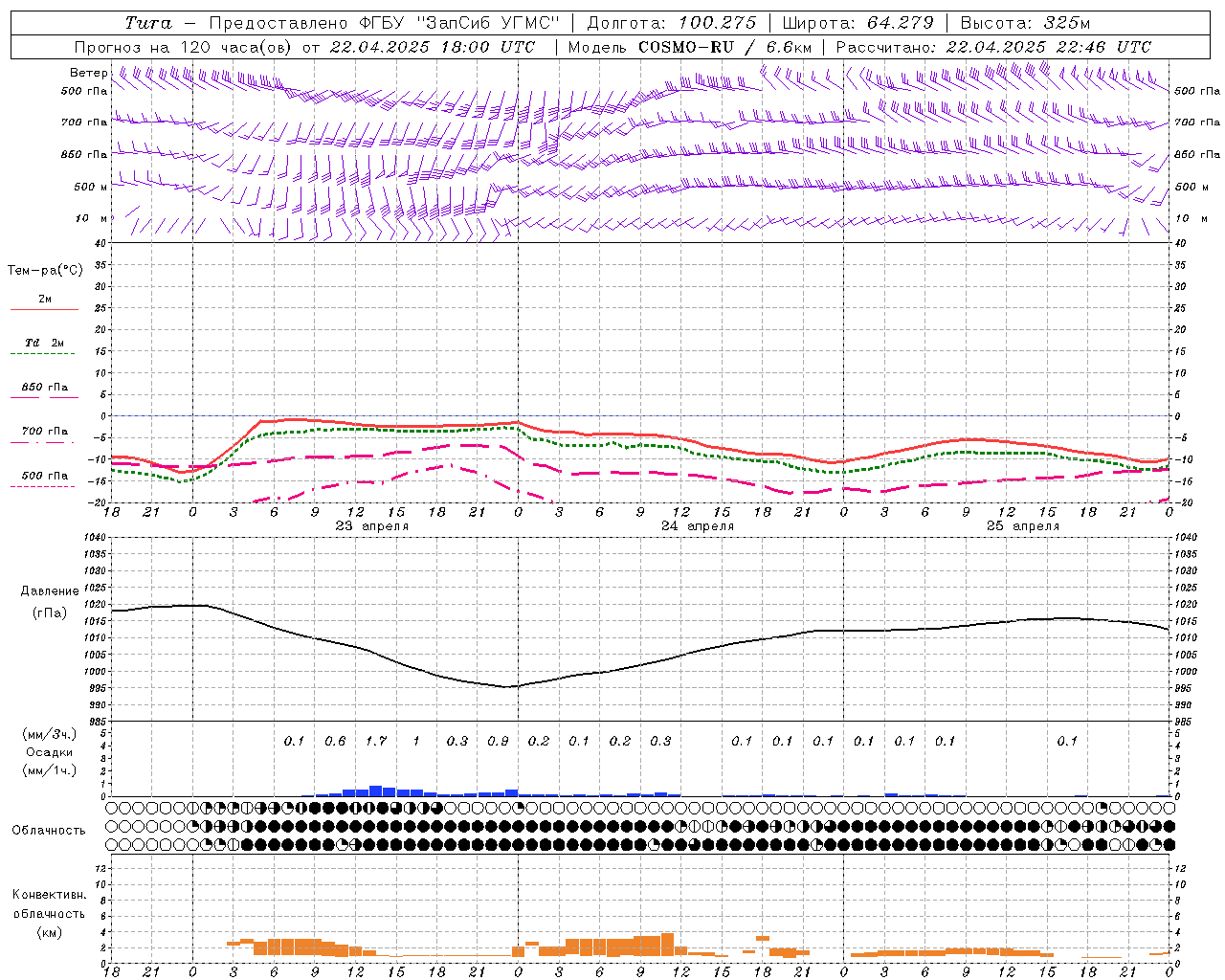Click the 700 гПа temperature legend entry
Viewport: 1225px width, 980px height.
[44, 432]
